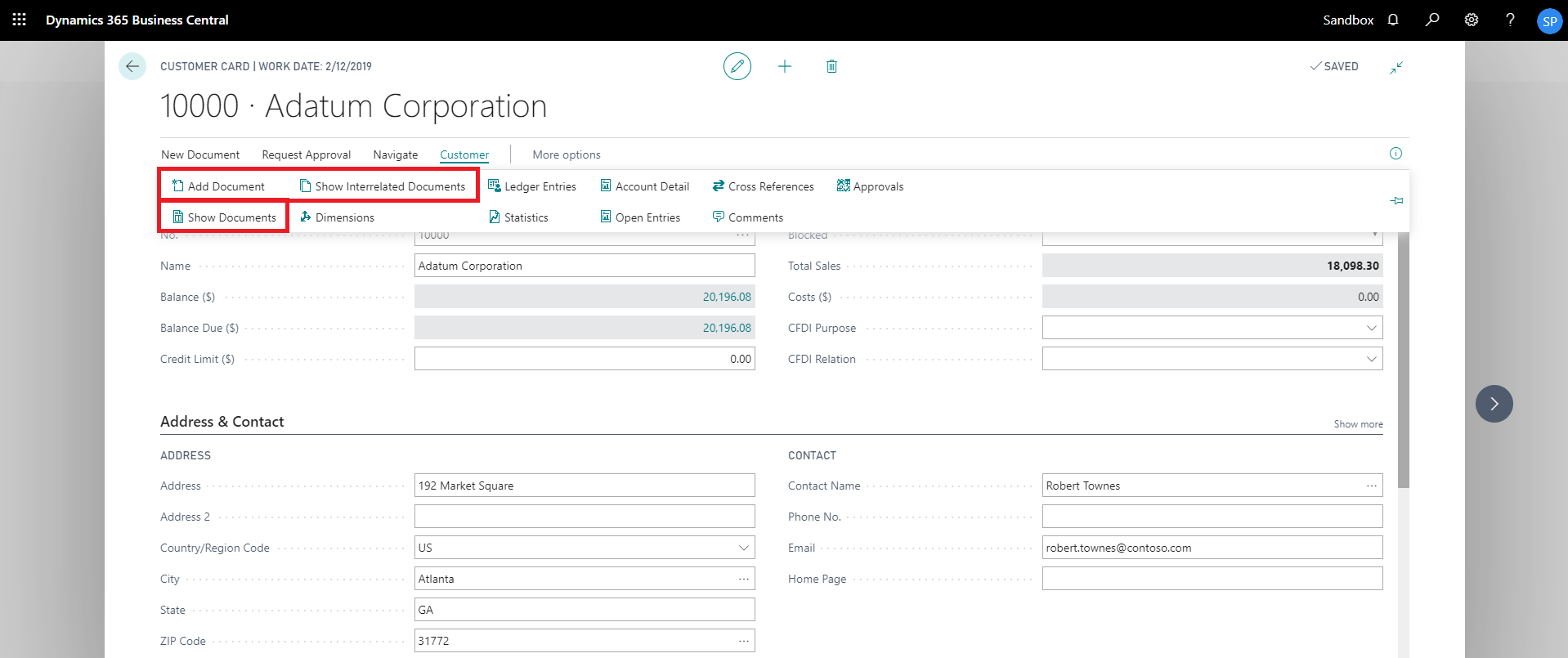Click the Show more link in Address & Contact
Screen dimensions: 1568x658
coord(1358,424)
